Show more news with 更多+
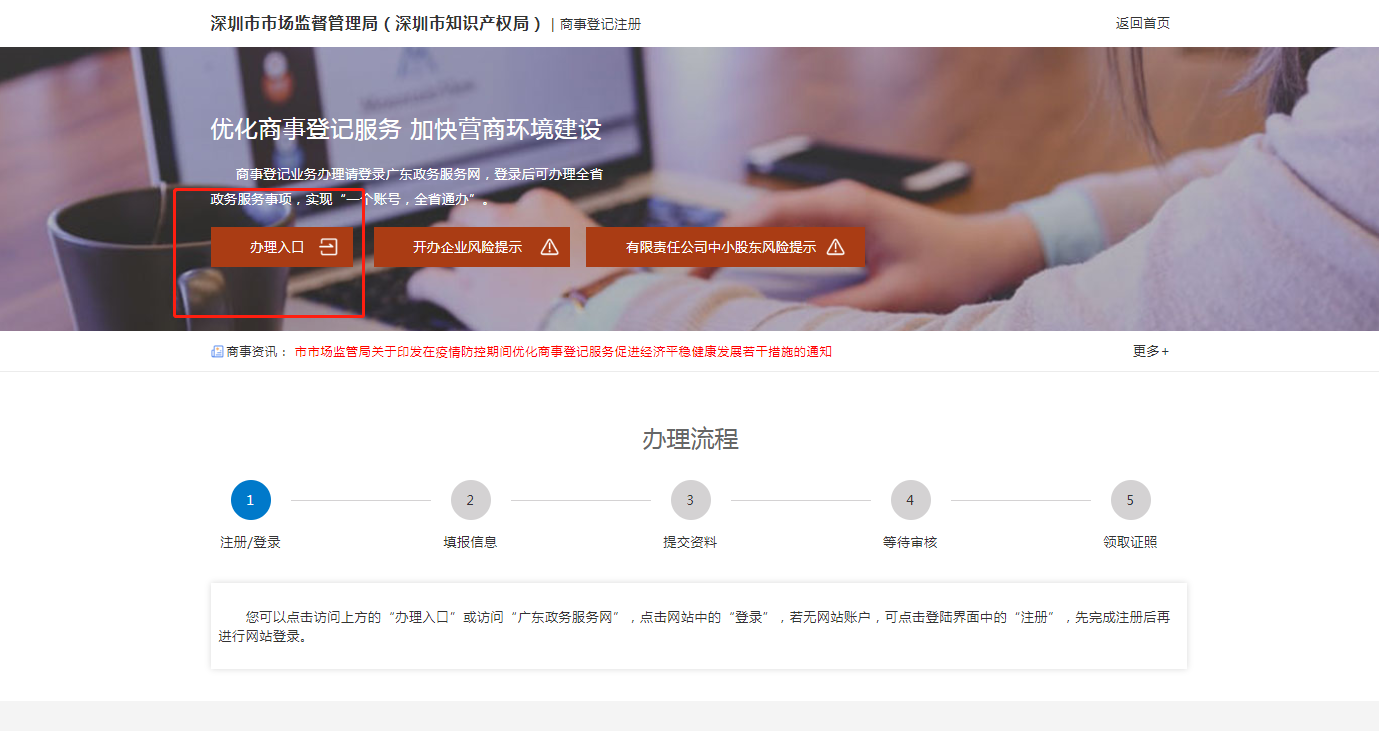The height and width of the screenshot is (731, 1379). click(x=1150, y=351)
